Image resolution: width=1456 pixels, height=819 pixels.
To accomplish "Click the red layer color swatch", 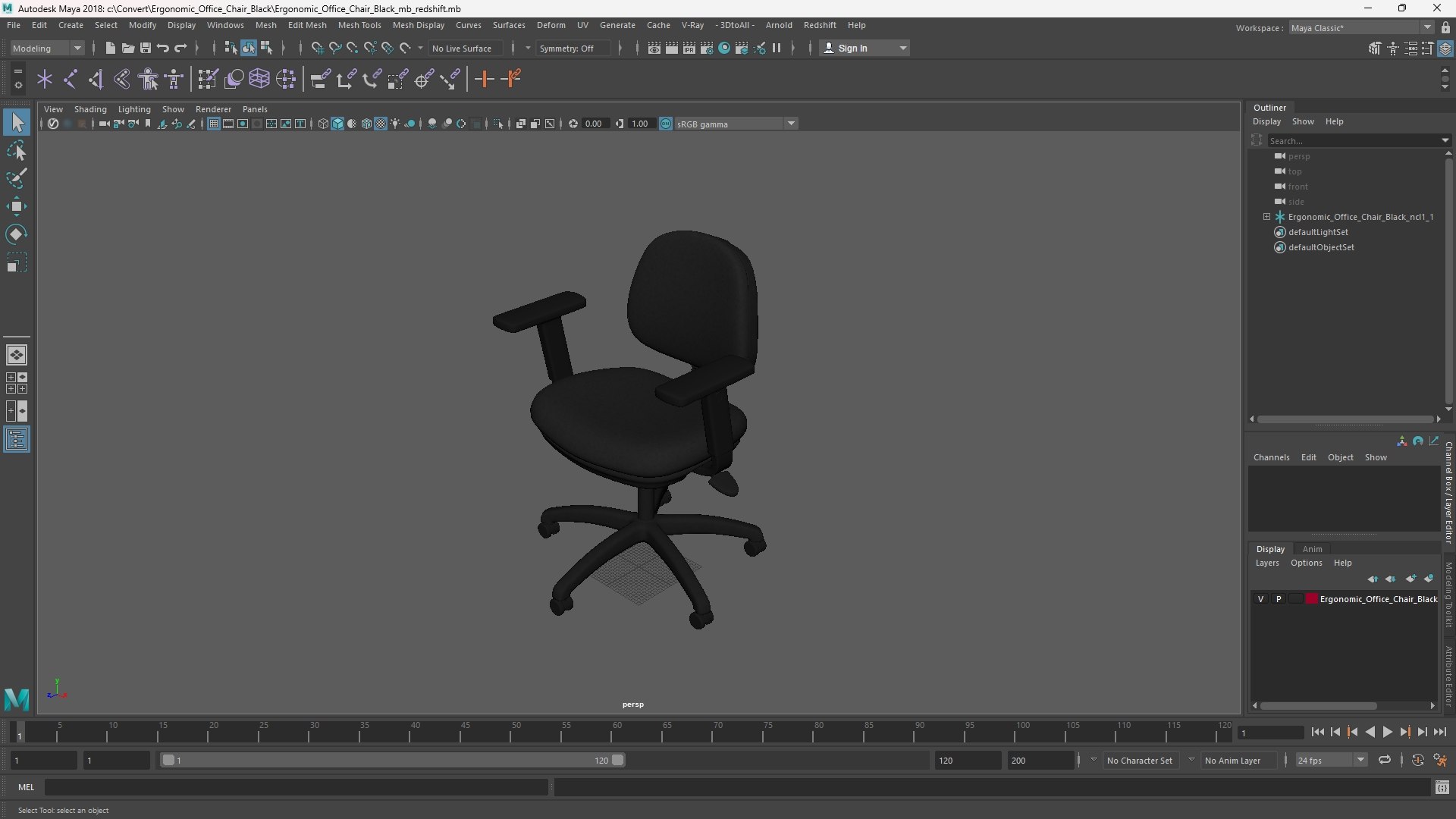I will click(1311, 599).
